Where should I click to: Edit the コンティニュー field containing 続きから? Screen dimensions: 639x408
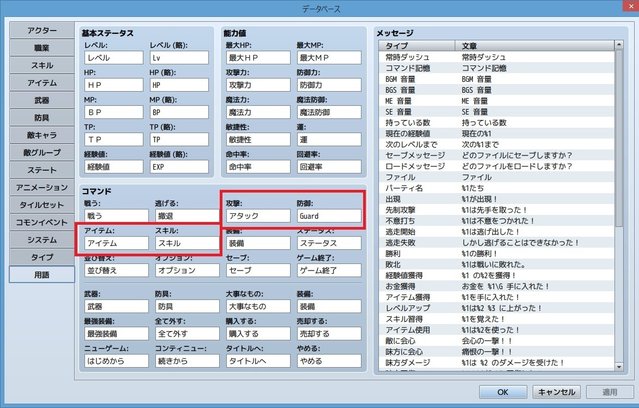[187, 361]
